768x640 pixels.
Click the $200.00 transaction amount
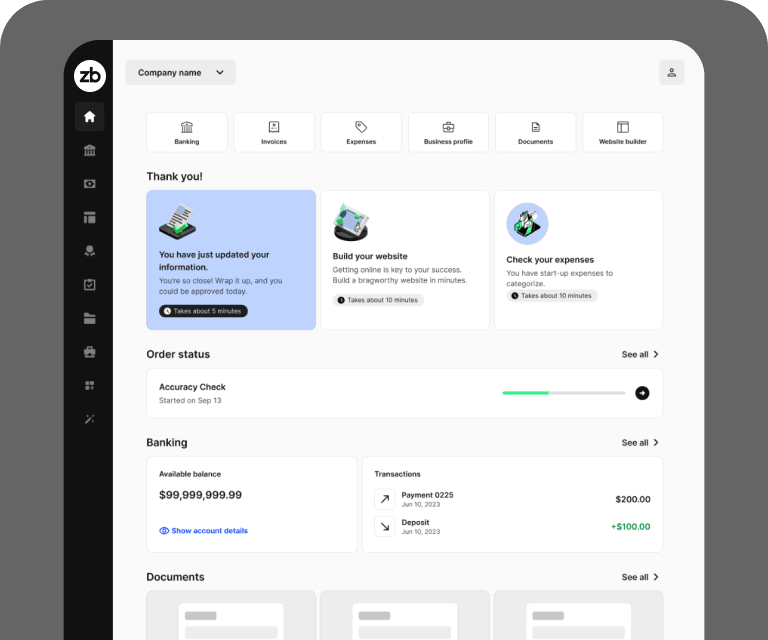[x=633, y=499]
